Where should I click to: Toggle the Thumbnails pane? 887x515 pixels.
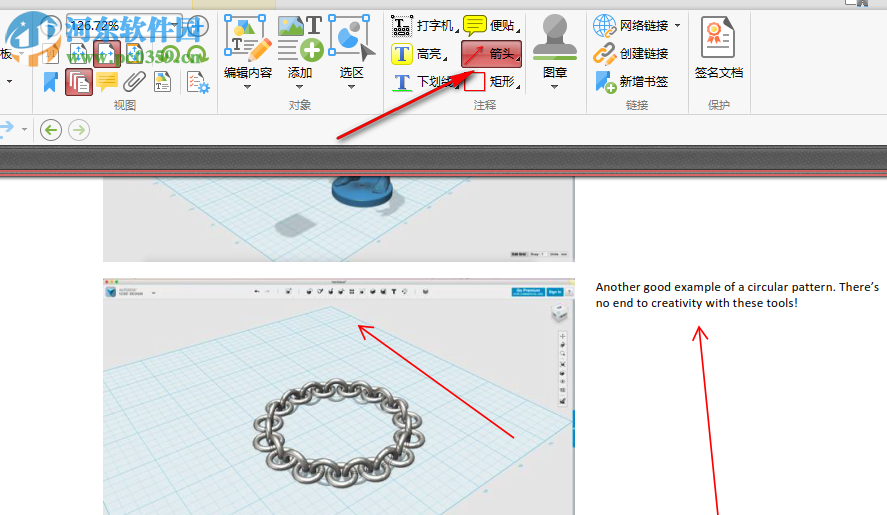coord(79,82)
